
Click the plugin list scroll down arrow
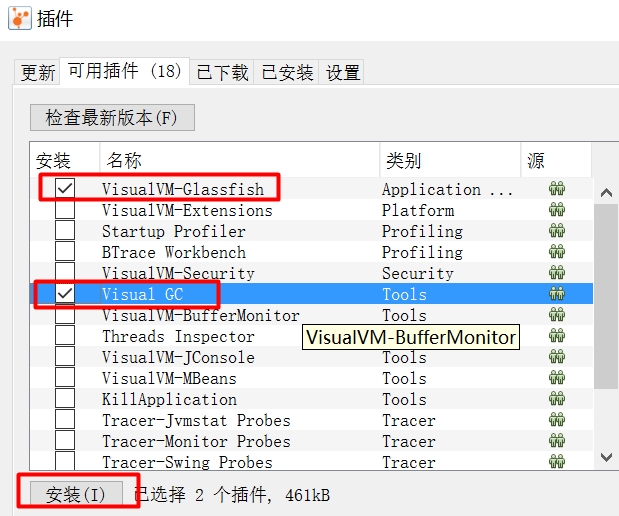(606, 458)
